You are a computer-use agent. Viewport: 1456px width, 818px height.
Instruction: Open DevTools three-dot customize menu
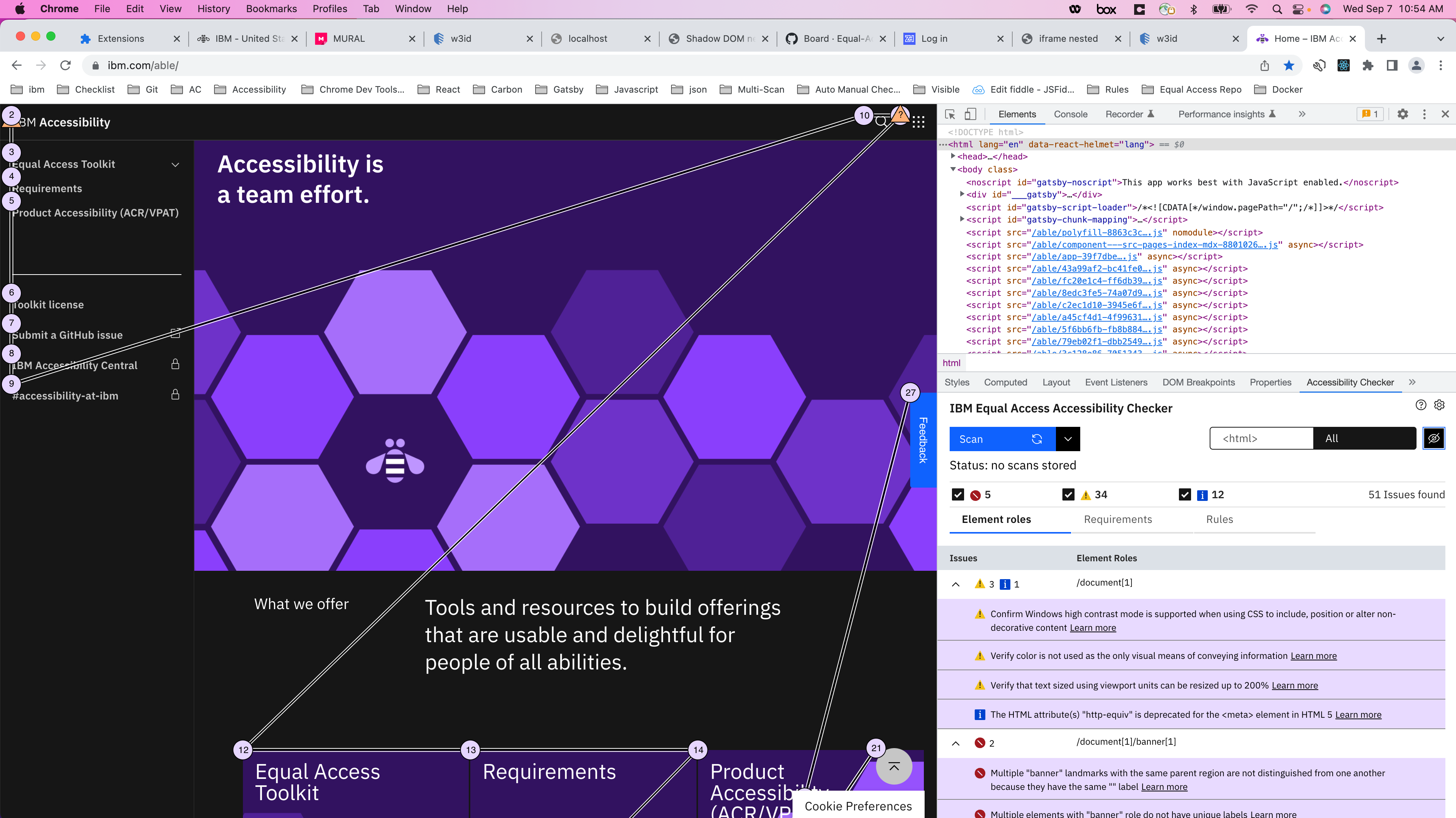click(x=1424, y=114)
